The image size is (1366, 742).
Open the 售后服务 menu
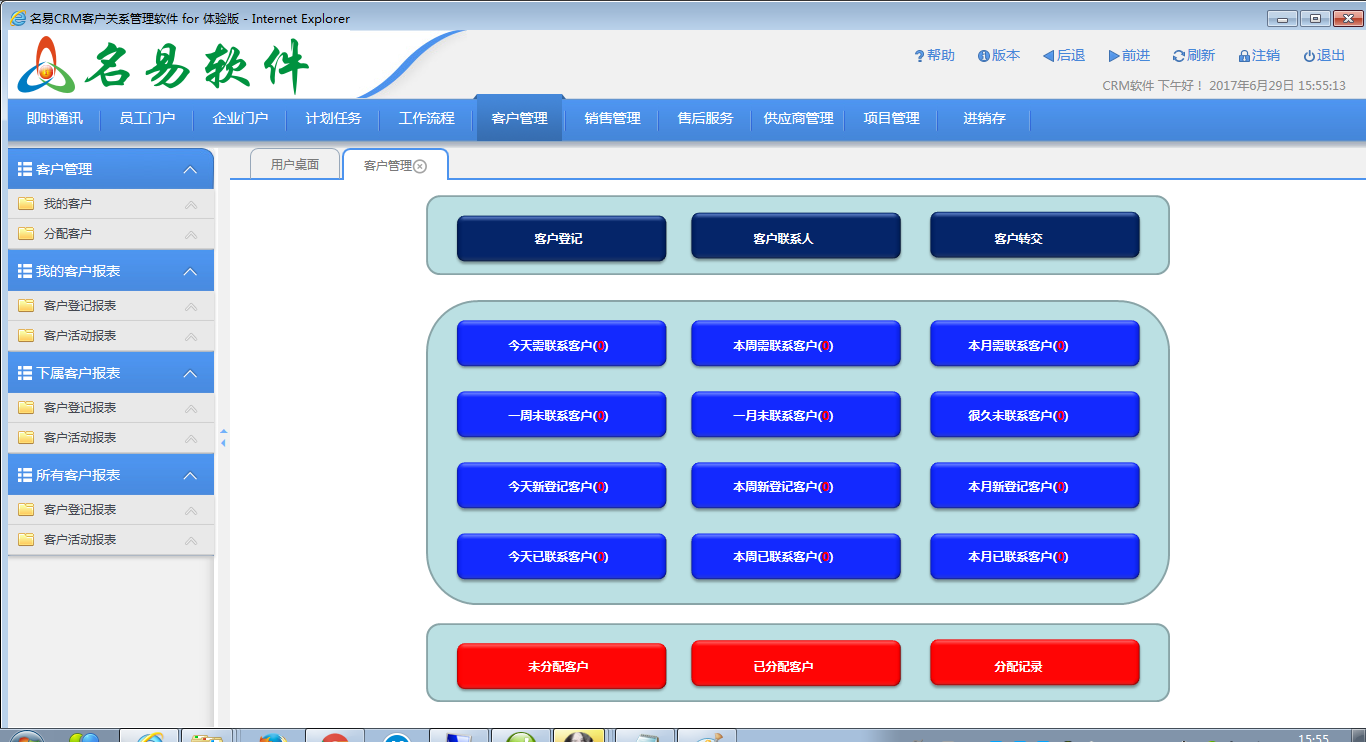click(705, 119)
